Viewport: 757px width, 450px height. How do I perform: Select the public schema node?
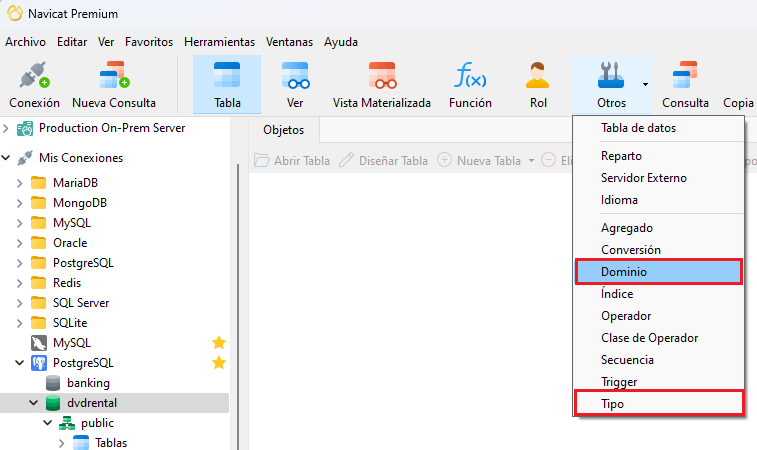(x=86, y=423)
